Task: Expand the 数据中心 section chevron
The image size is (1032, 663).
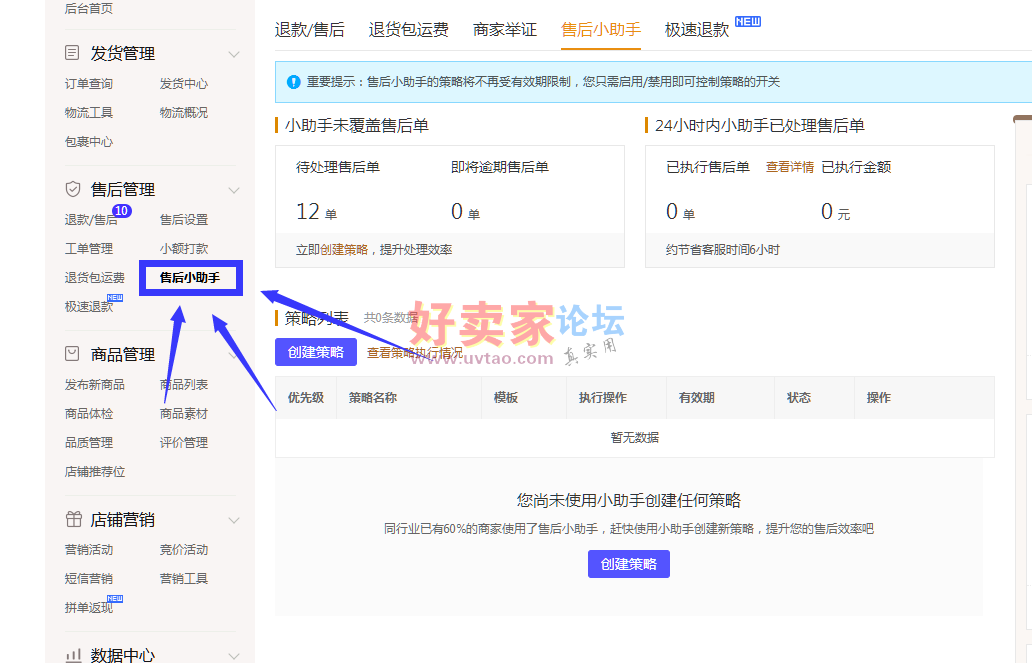Action: pyautogui.click(x=234, y=656)
